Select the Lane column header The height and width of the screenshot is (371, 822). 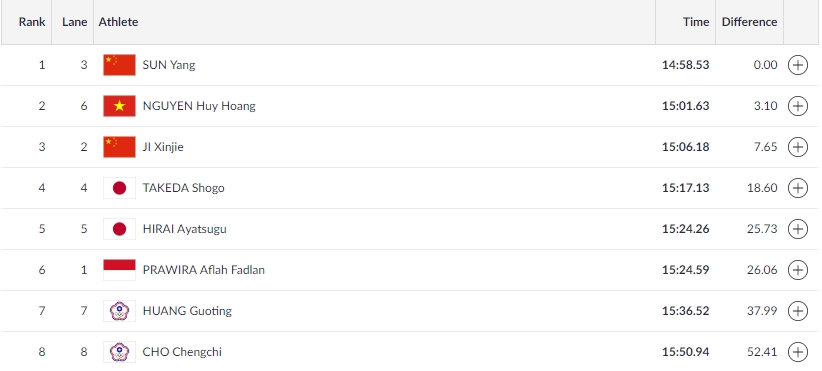pos(74,22)
